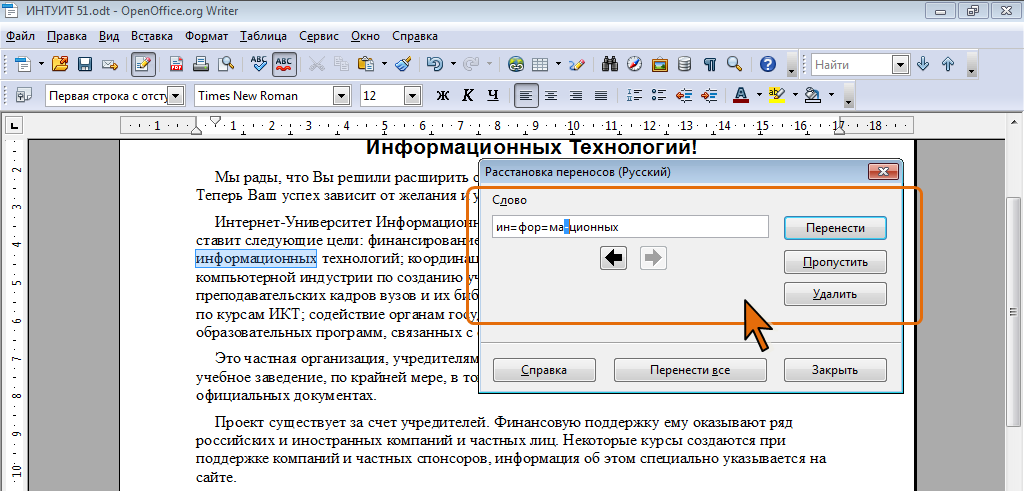Open the Styles and Formatting window icon

point(24,95)
